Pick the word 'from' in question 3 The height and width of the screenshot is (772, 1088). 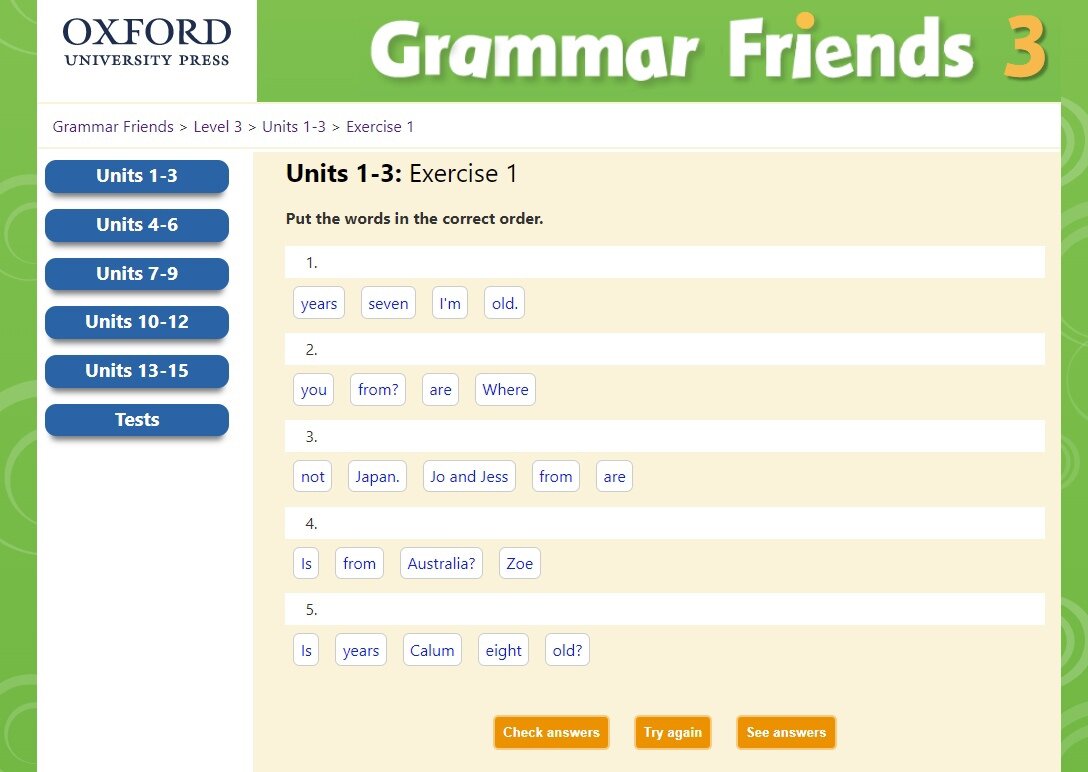pyautogui.click(x=556, y=477)
